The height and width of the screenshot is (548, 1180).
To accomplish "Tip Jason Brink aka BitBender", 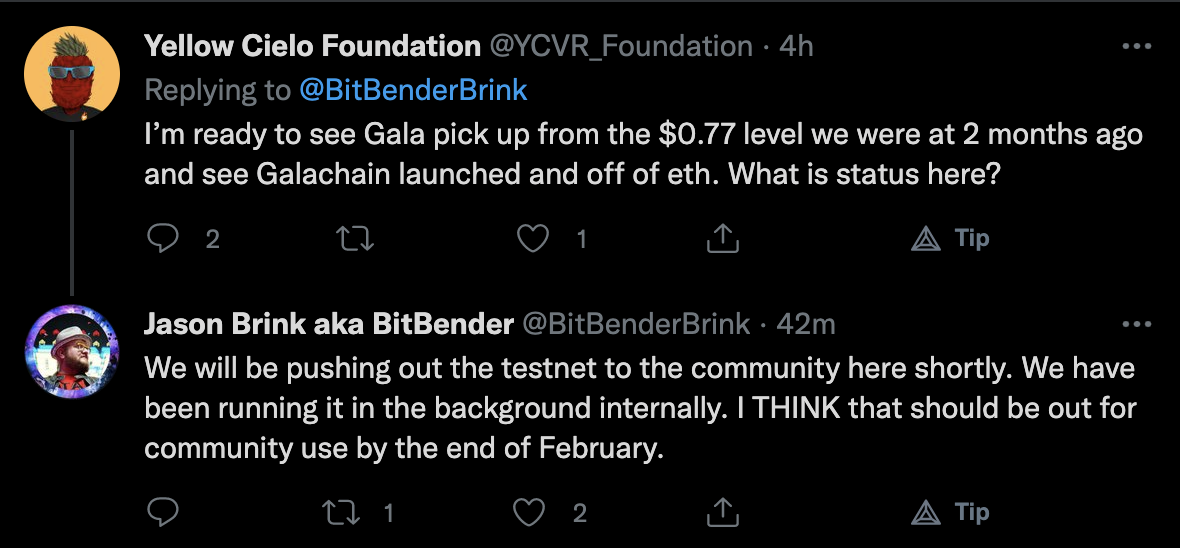I will [x=951, y=512].
